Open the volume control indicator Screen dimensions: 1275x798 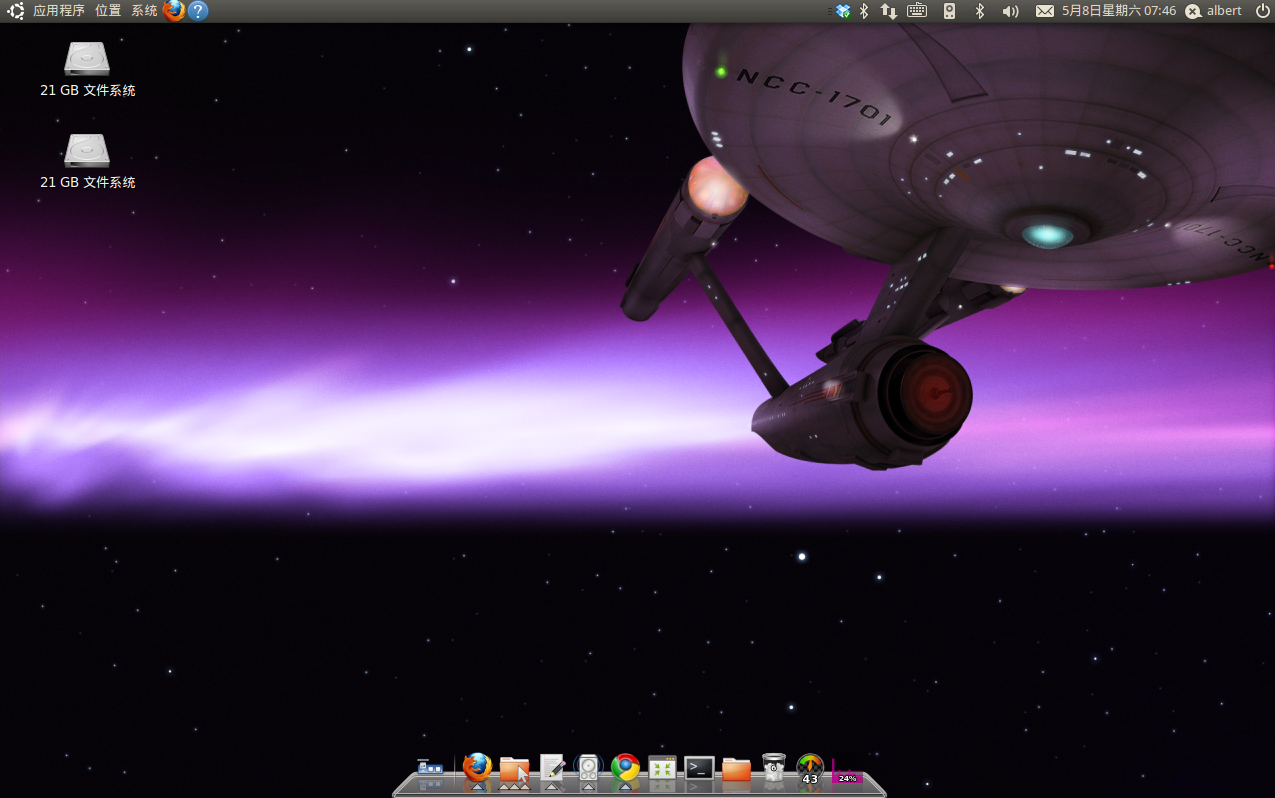click(x=1010, y=11)
